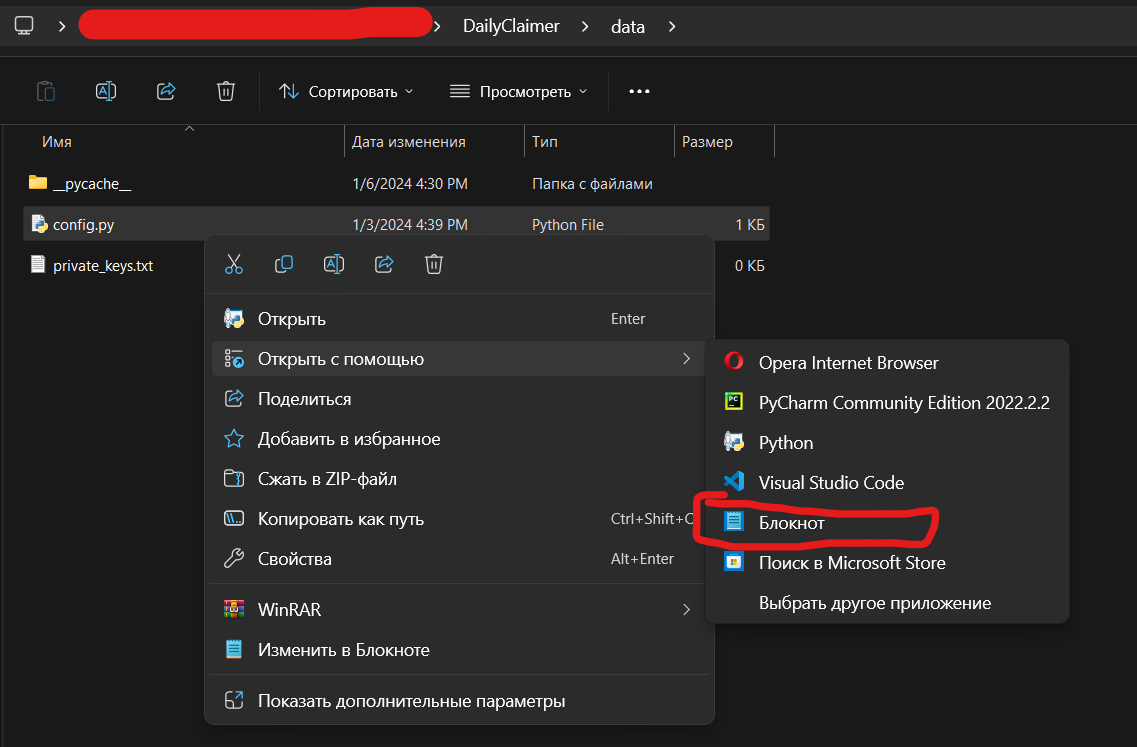Click the three-dots More options button
Screen dimensions: 1137x747
639,91
